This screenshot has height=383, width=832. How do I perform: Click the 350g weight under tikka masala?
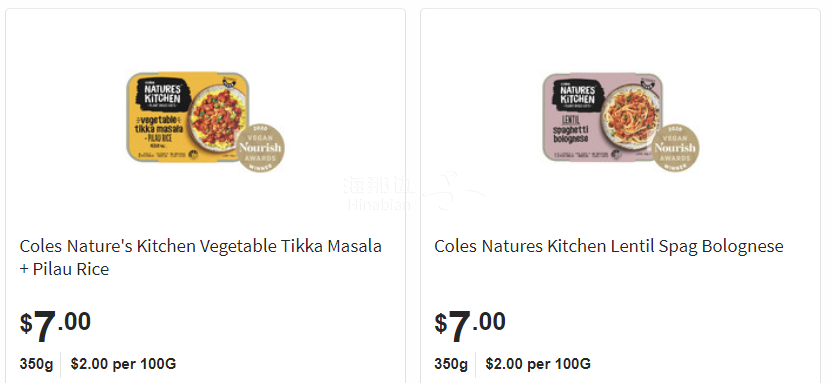(x=36, y=364)
